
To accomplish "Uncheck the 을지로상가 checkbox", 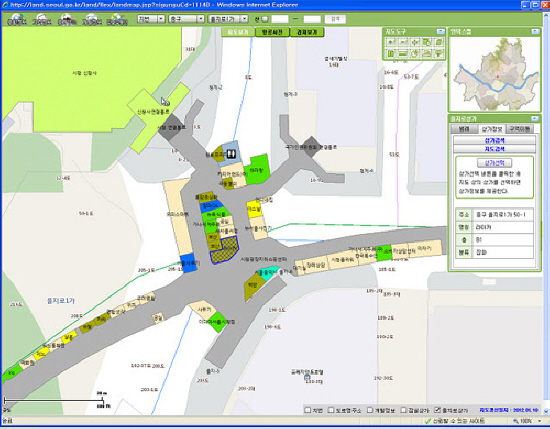I will pos(437,410).
